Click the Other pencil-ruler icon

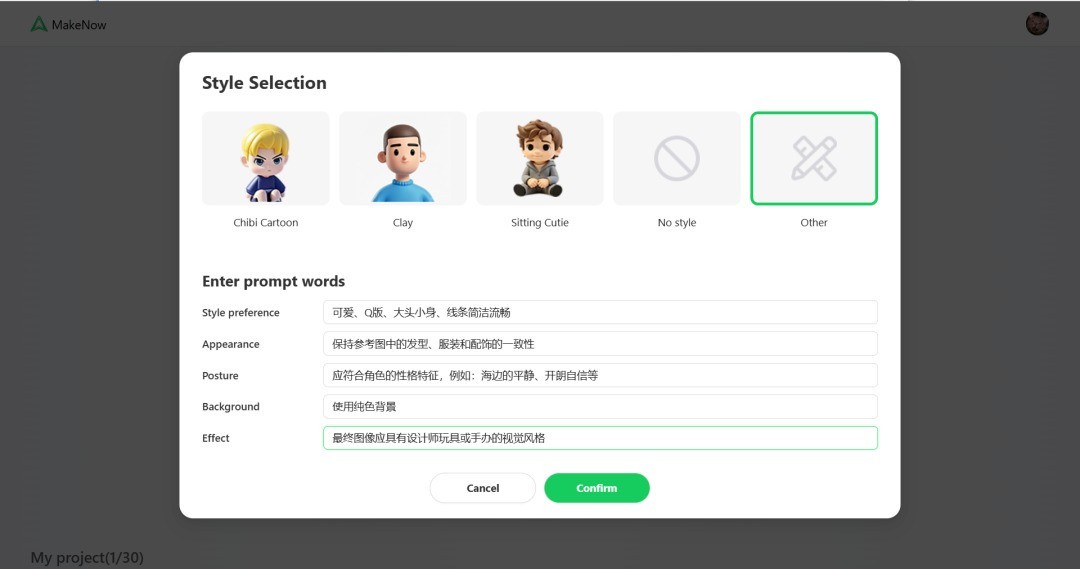[814, 158]
